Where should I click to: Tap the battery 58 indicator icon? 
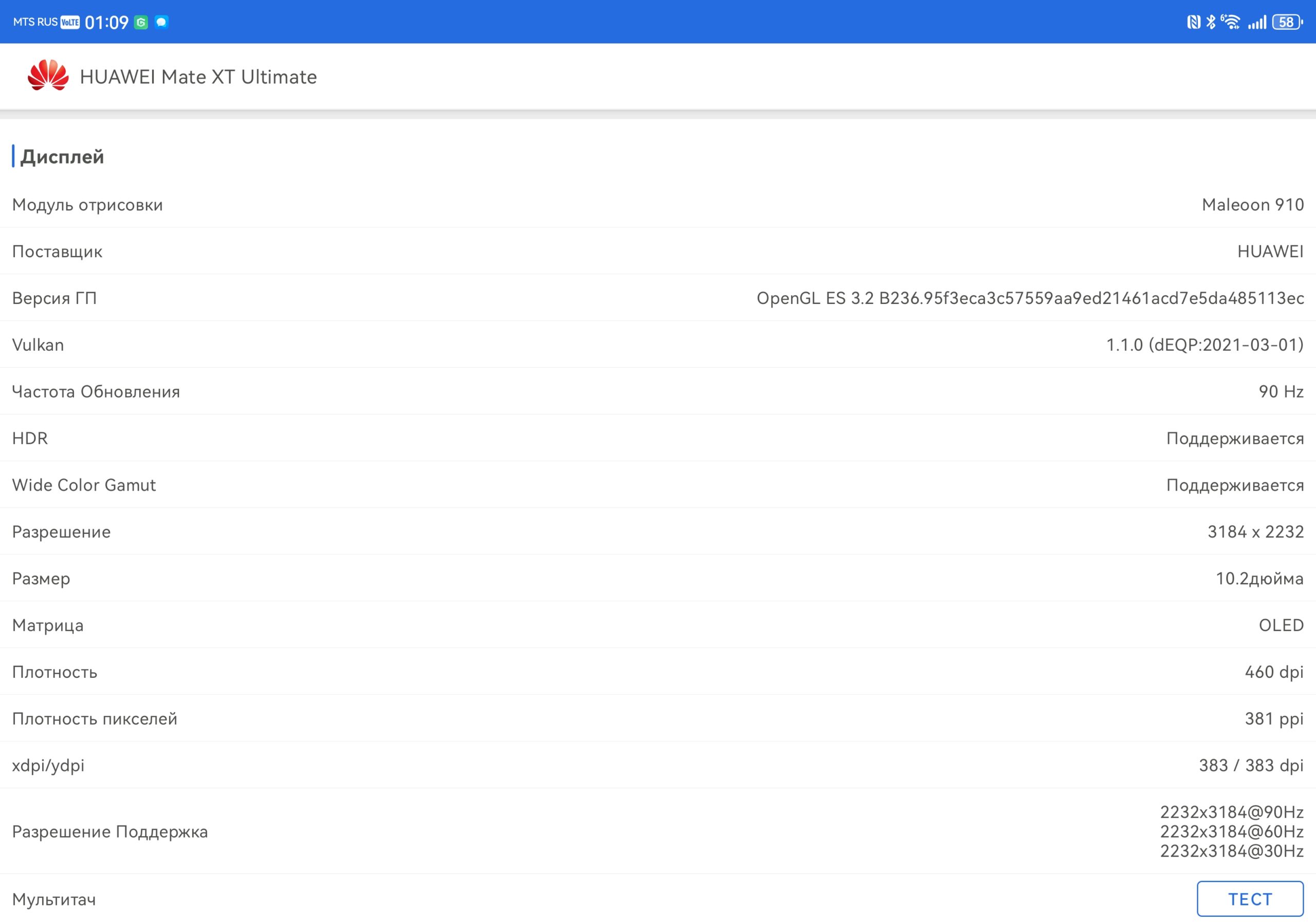coord(1287,22)
